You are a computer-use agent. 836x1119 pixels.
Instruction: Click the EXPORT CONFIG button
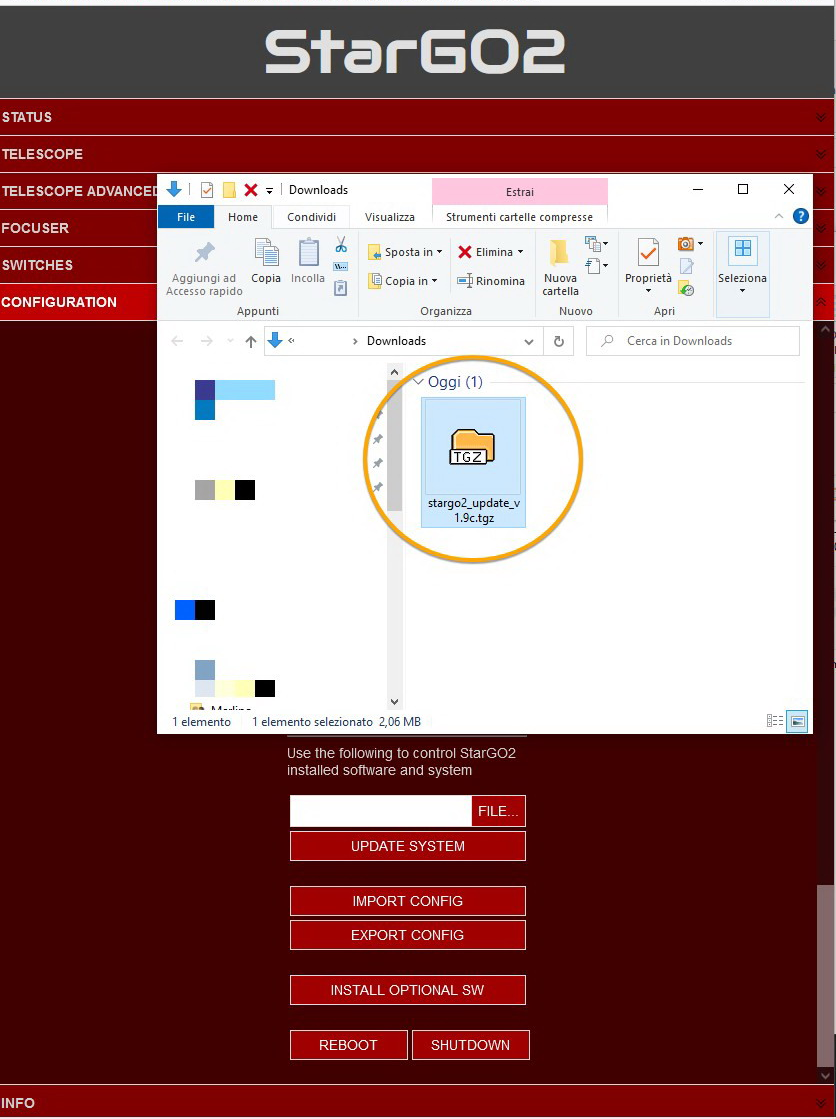[x=408, y=935]
